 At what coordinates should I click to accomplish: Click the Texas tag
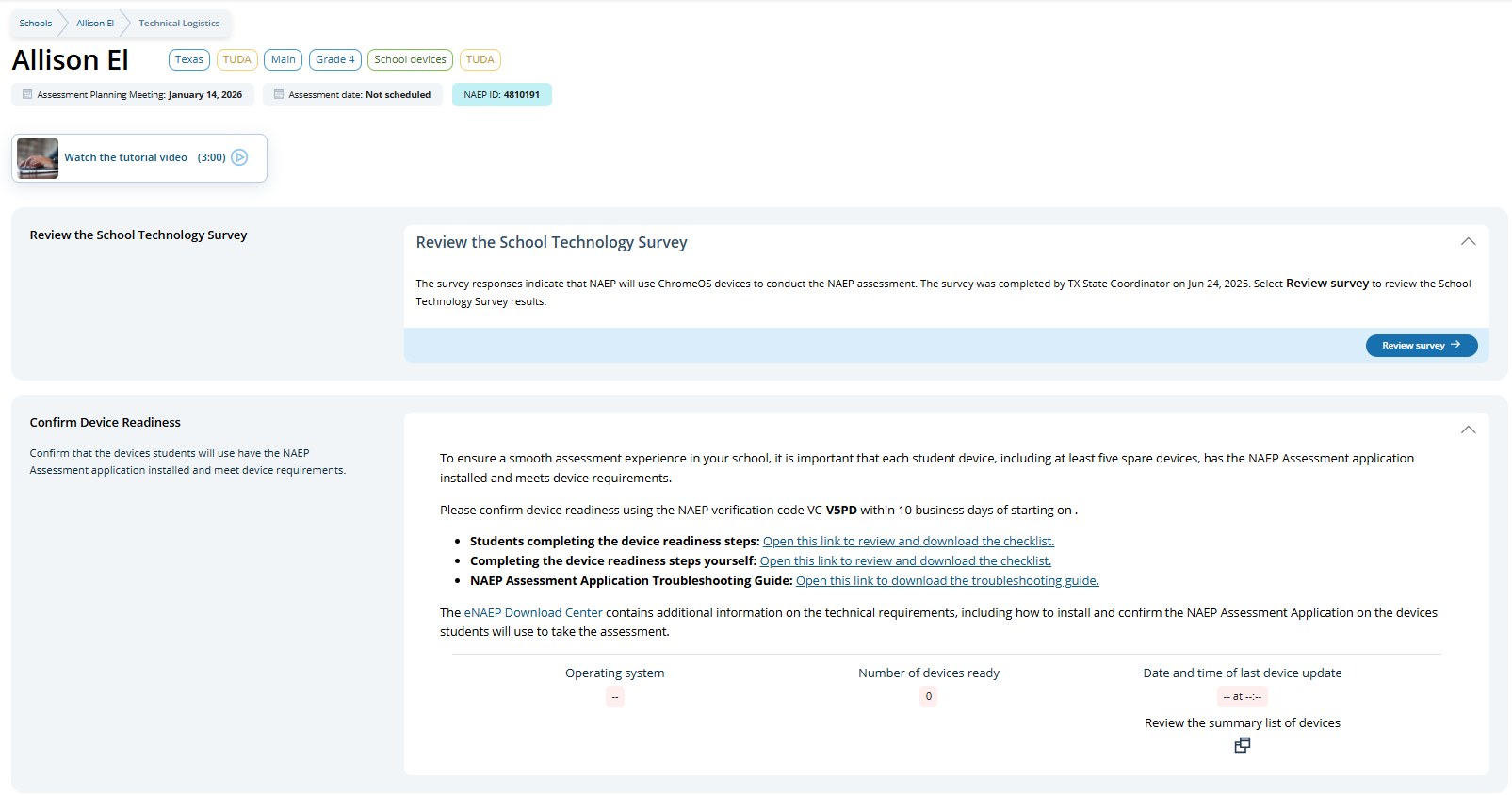click(x=189, y=60)
